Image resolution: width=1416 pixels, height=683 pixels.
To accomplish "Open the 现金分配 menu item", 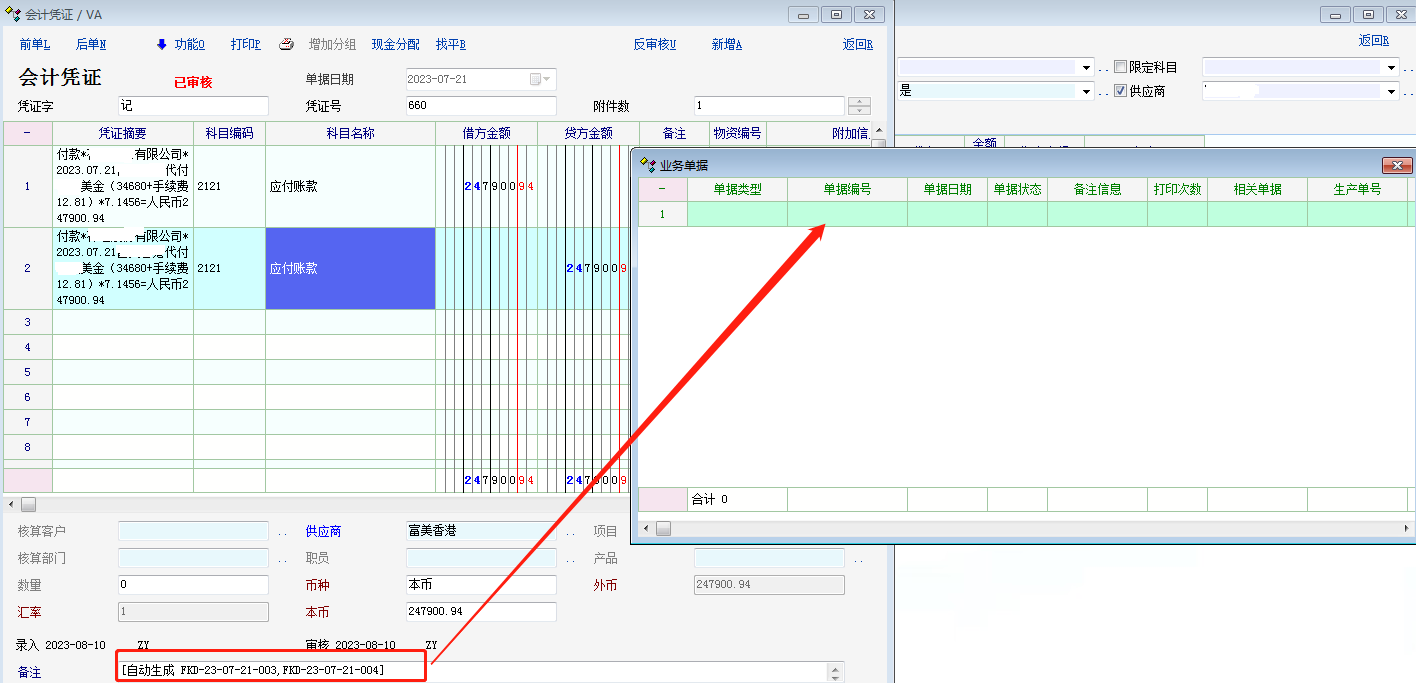I will click(x=395, y=45).
